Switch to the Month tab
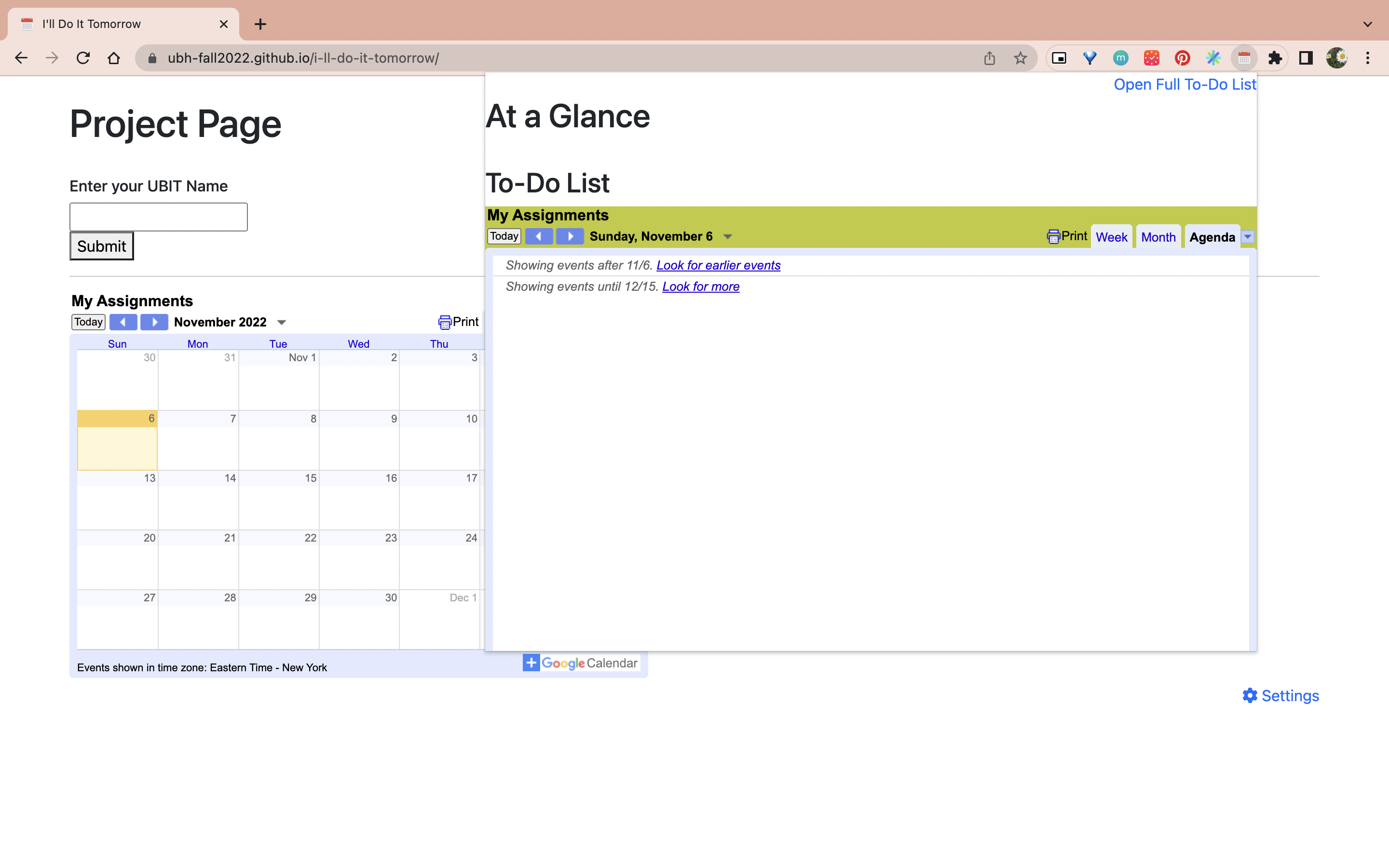Image resolution: width=1389 pixels, height=868 pixels. pyautogui.click(x=1157, y=237)
